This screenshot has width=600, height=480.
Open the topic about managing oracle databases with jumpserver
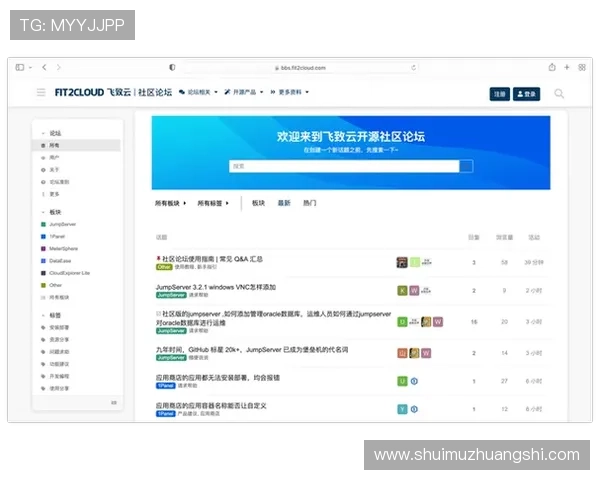click(273, 318)
